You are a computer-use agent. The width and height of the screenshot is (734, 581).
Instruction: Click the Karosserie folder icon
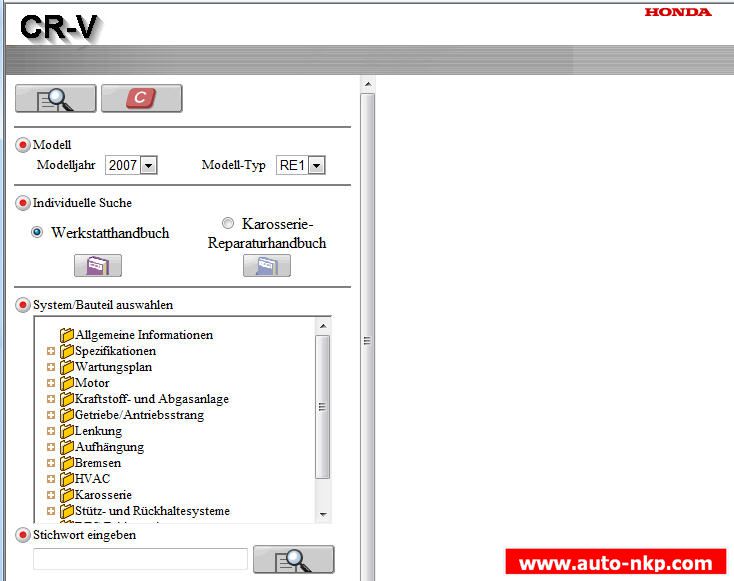click(67, 494)
